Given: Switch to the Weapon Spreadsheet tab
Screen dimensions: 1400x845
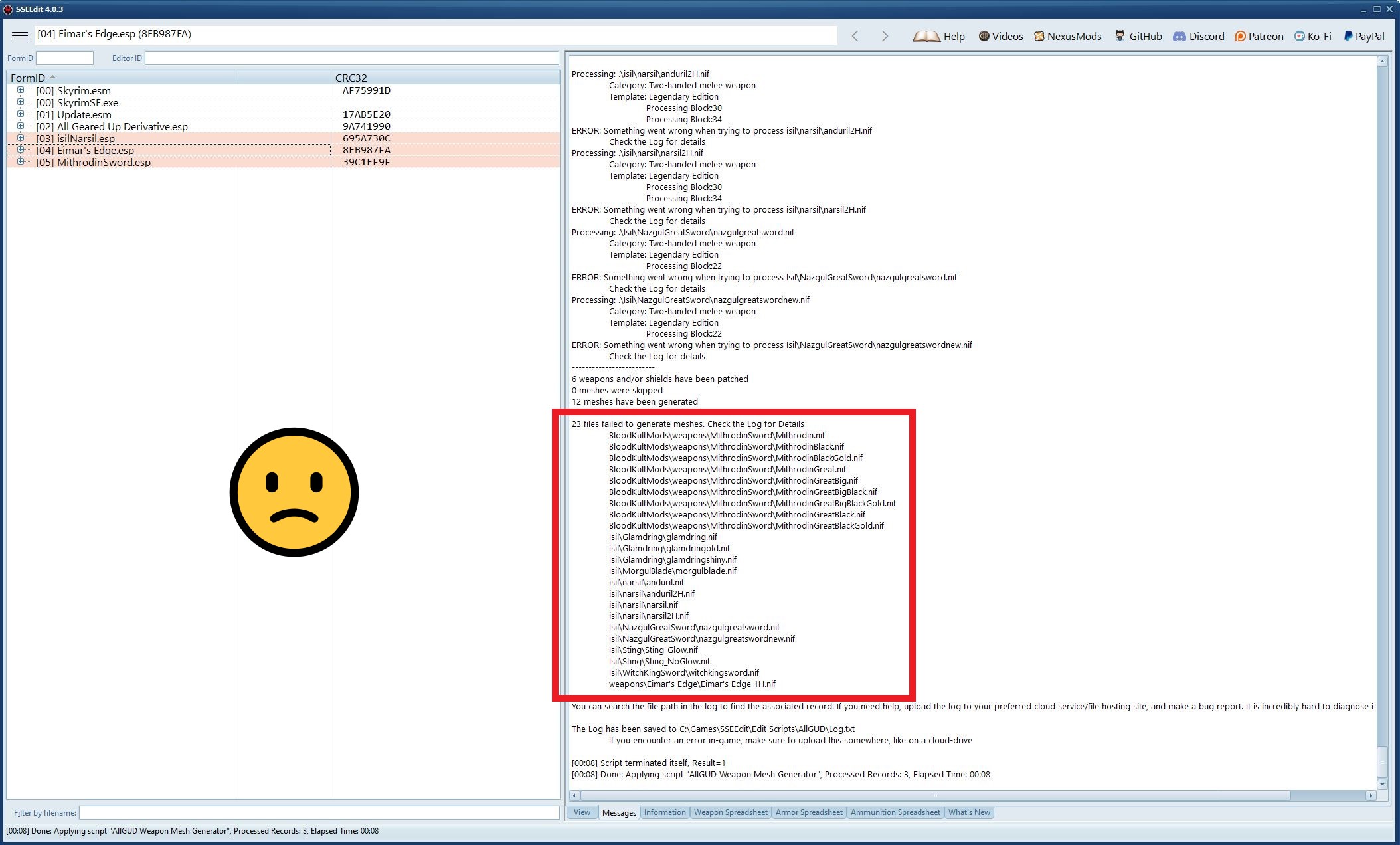Looking at the screenshot, I should coord(731,812).
